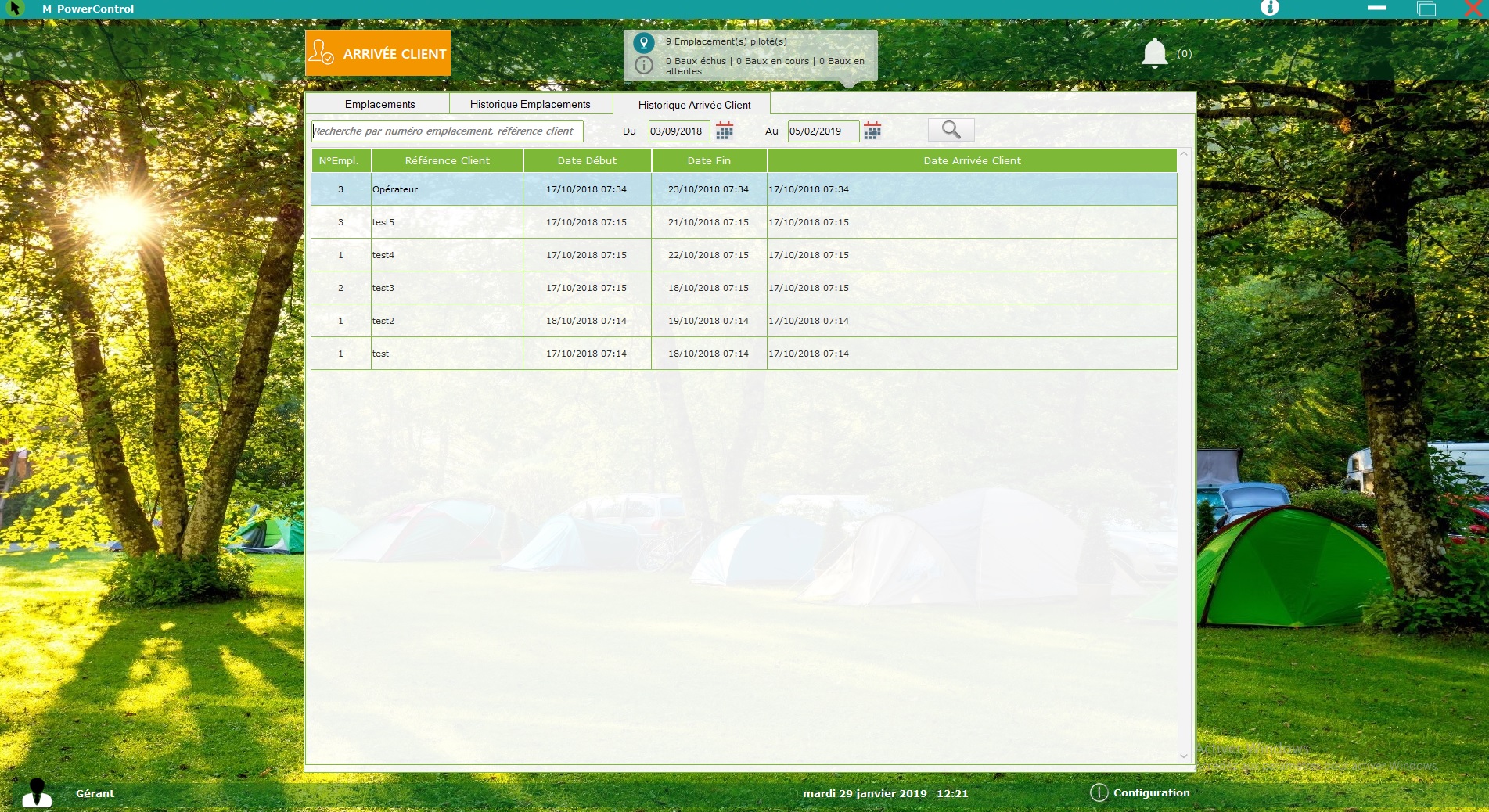Open the Historique Emplacements tab
Image resolution: width=1489 pixels, height=812 pixels.
[530, 104]
